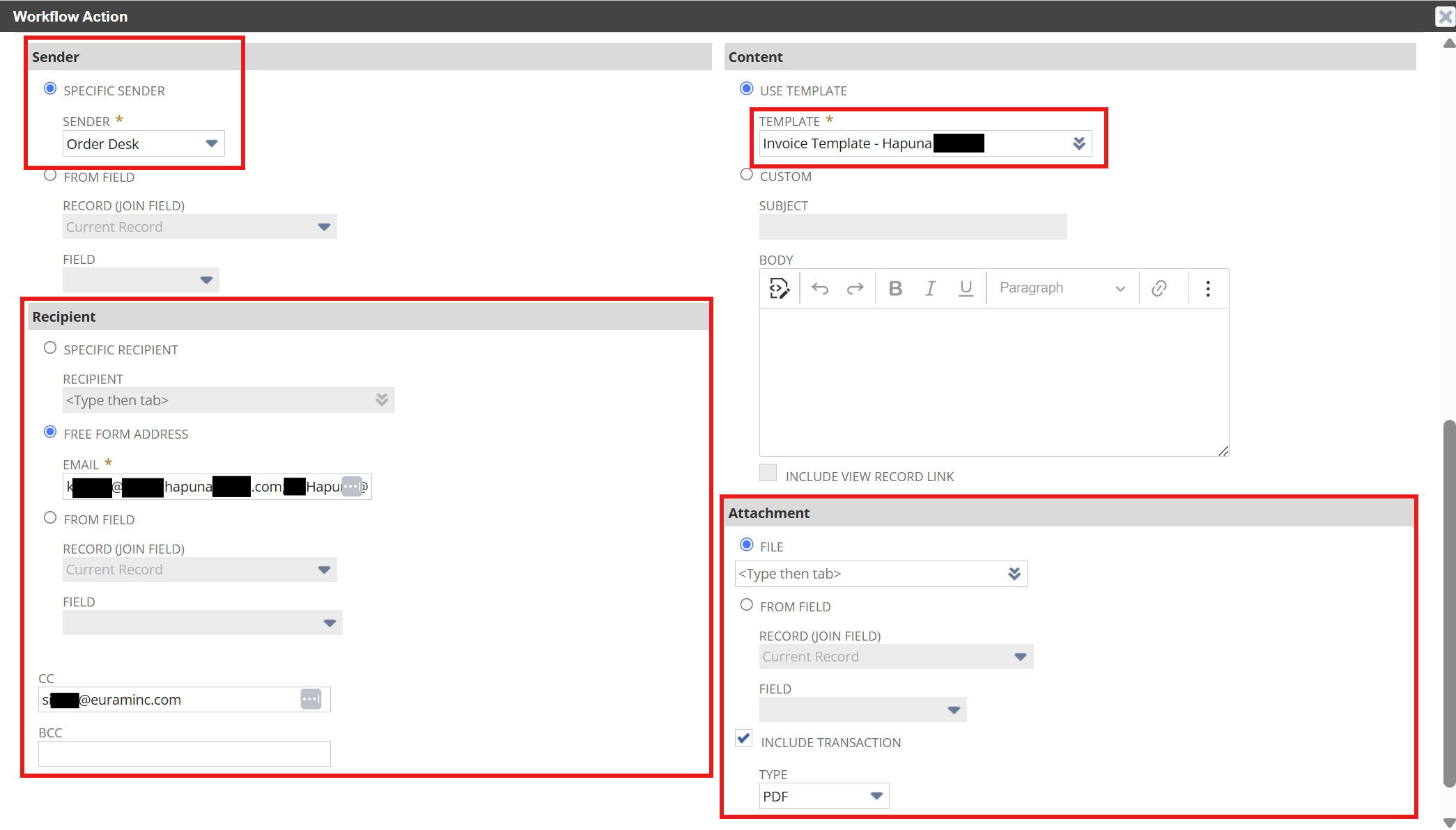Select the Use Template radio button
This screenshot has width=1456, height=830.
tap(747, 88)
